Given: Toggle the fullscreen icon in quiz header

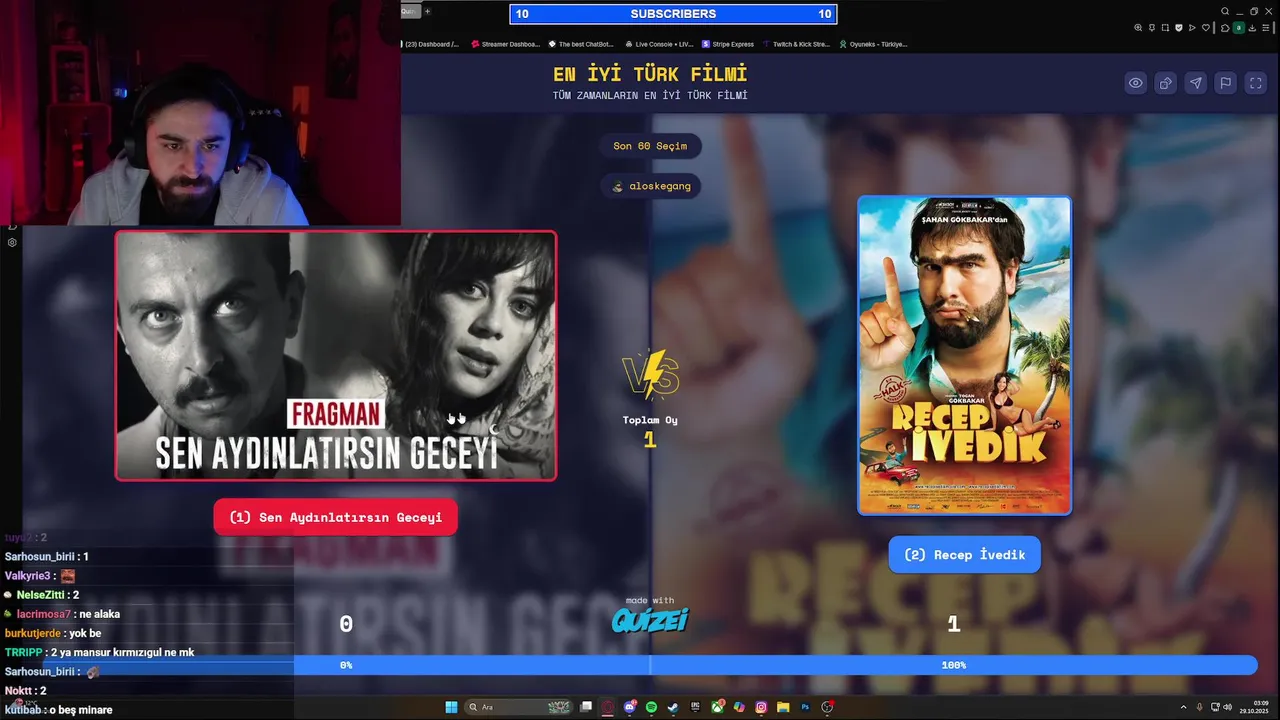Looking at the screenshot, I should point(1255,83).
